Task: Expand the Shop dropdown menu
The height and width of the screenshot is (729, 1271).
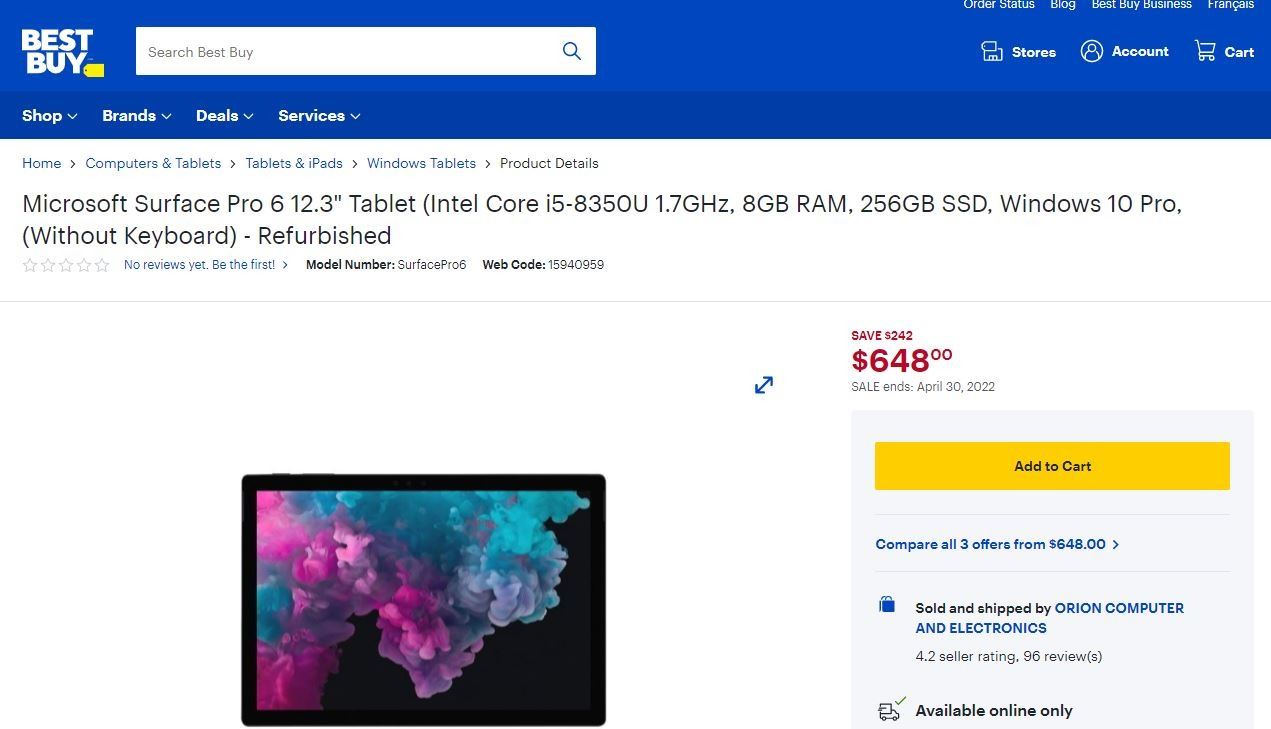Action: [50, 116]
